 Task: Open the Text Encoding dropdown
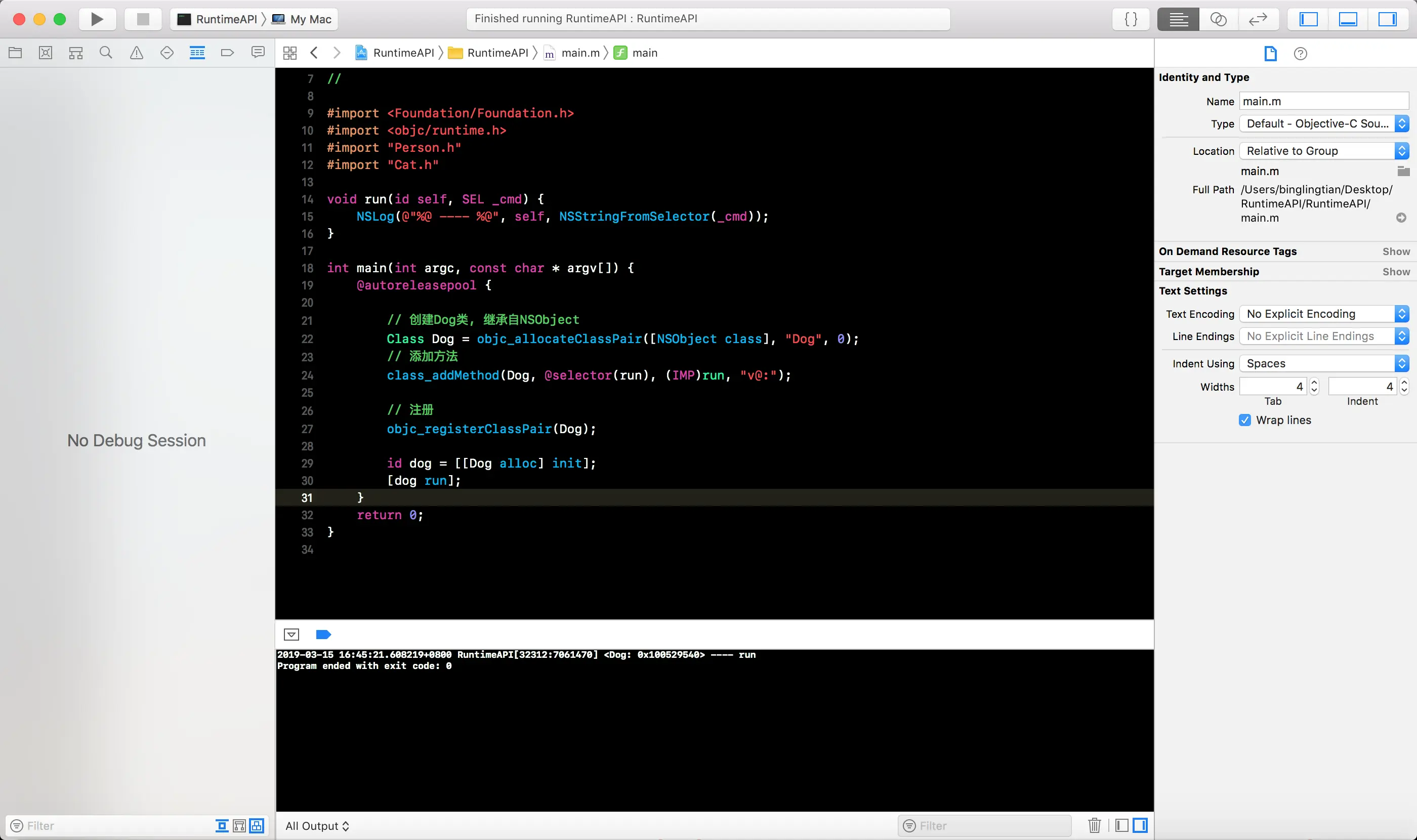coord(1323,314)
